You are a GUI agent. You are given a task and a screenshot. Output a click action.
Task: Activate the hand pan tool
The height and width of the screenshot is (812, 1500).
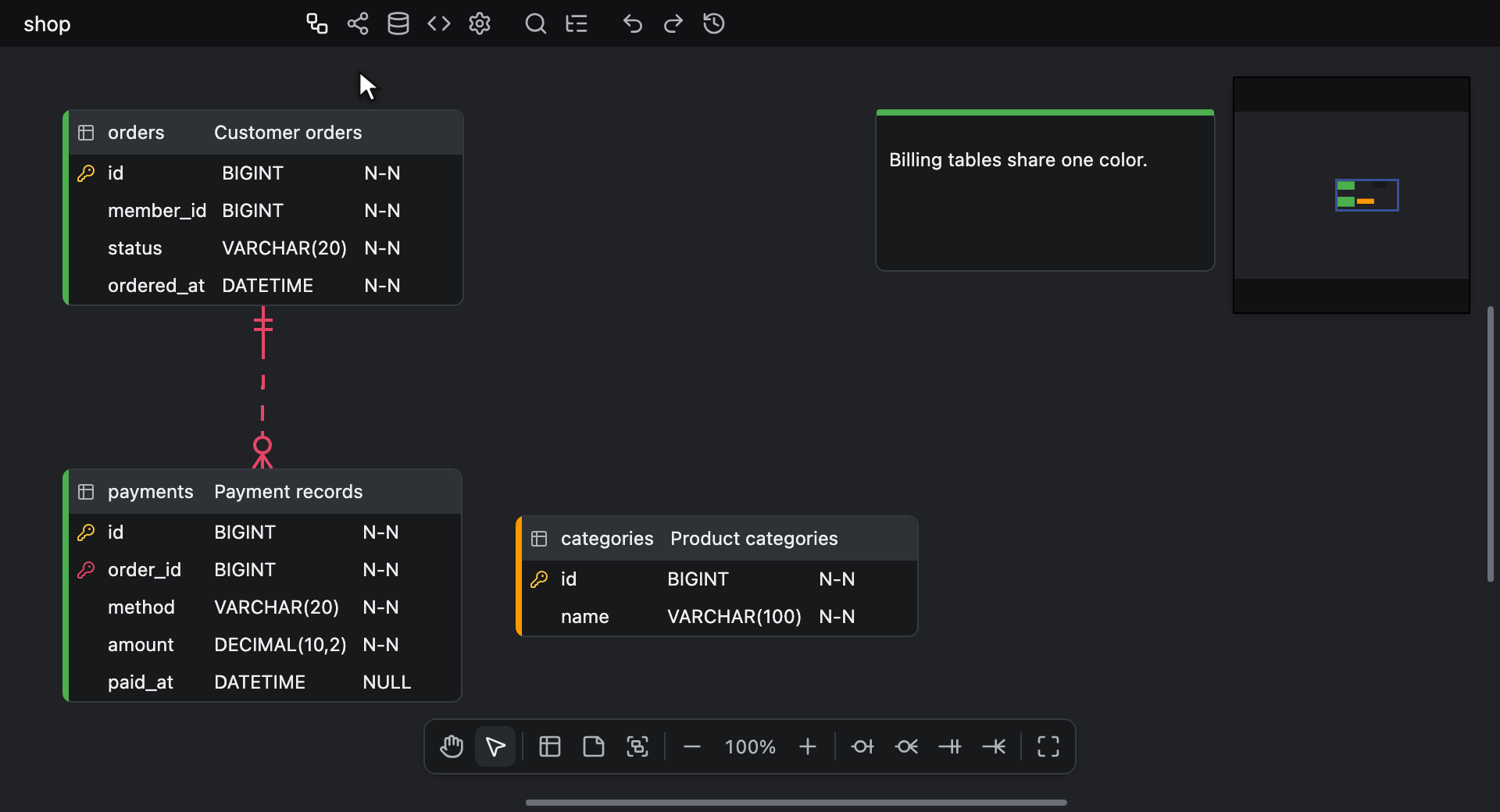(x=452, y=746)
